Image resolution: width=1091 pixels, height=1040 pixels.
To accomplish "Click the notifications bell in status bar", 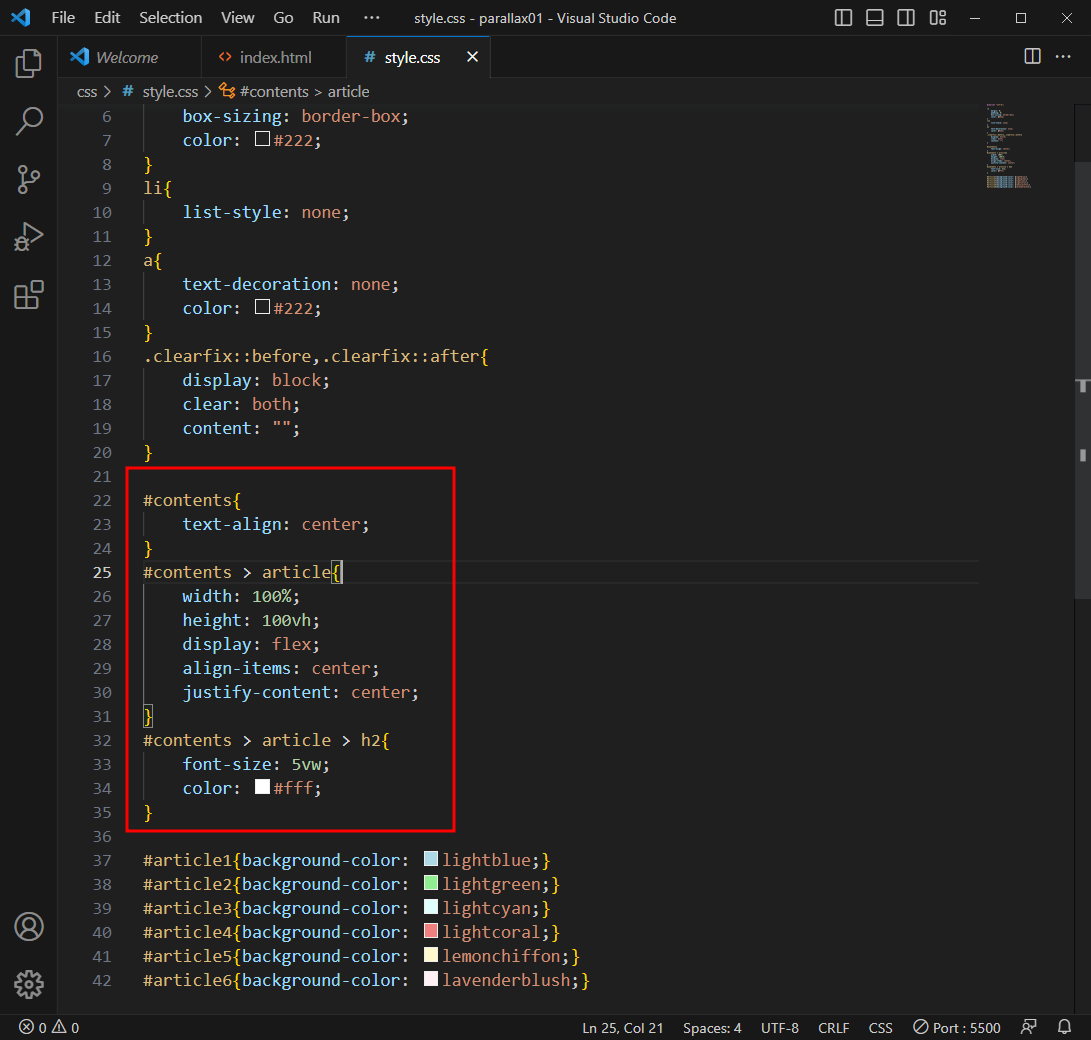I will (x=1065, y=1027).
